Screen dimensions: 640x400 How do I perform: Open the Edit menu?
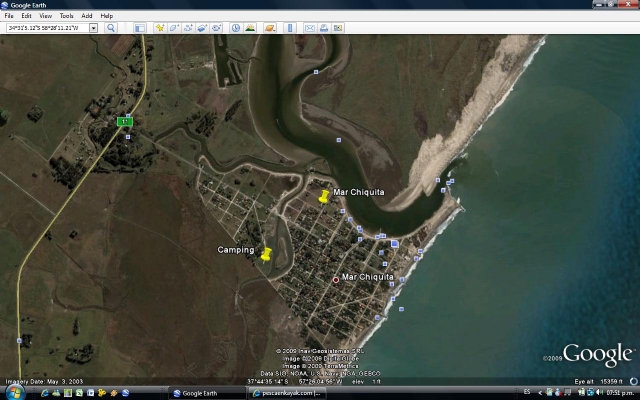[26, 16]
